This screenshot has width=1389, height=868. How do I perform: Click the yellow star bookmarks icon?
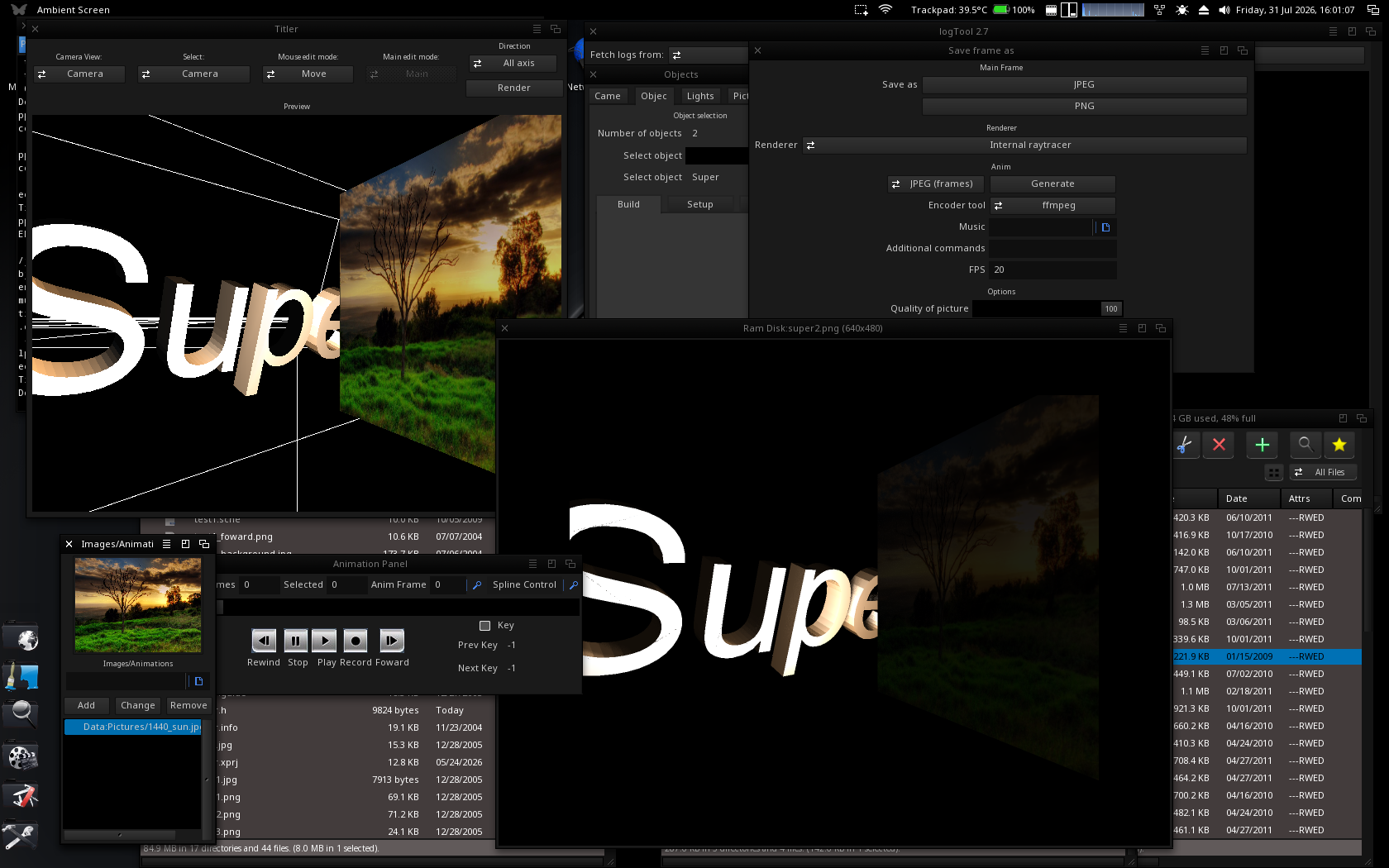1339,445
